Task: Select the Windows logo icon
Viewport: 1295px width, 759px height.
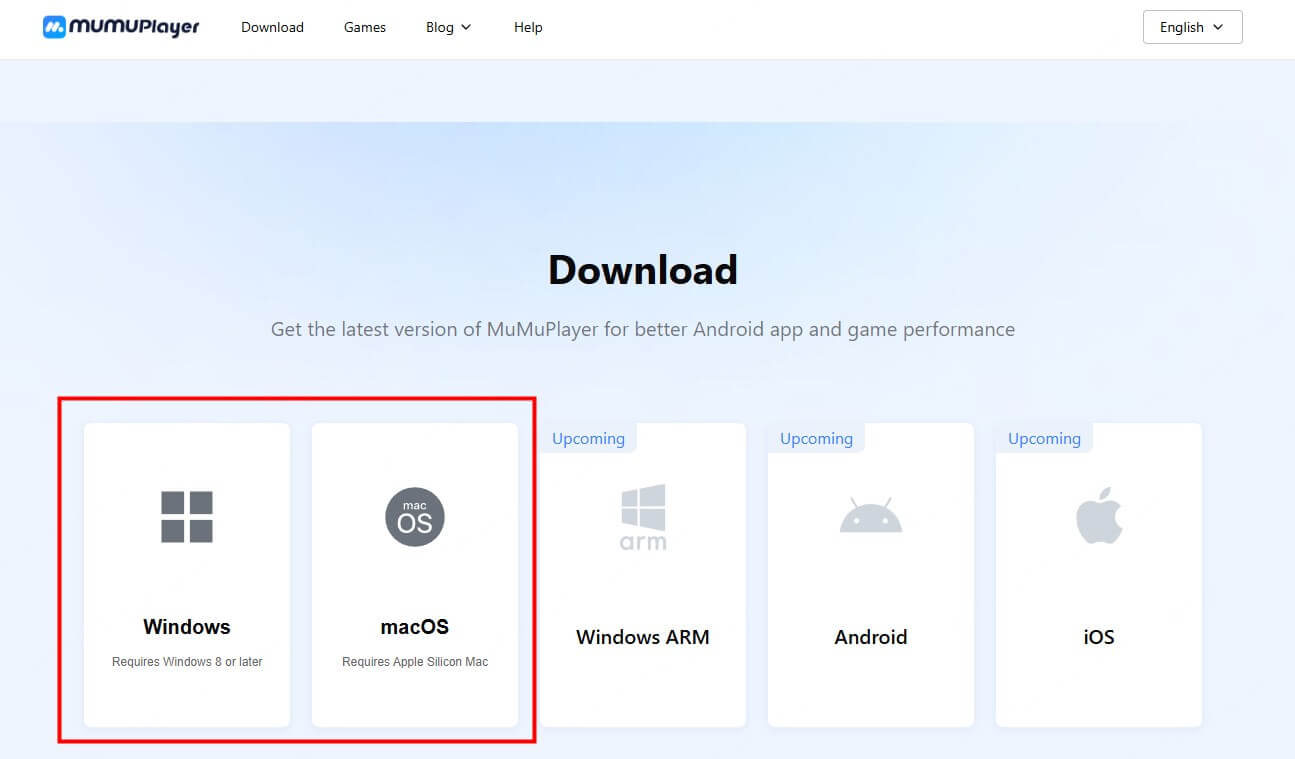Action: point(186,515)
